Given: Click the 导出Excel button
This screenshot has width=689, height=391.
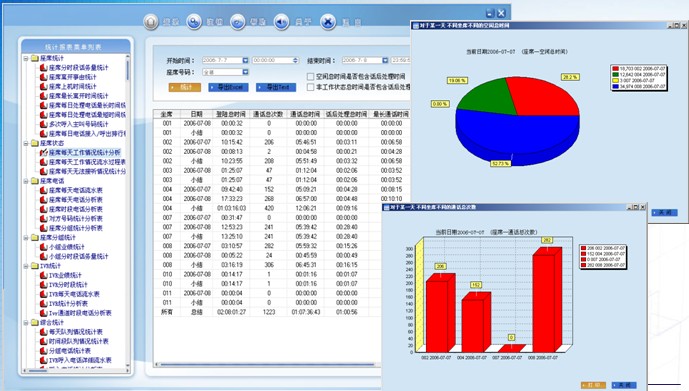Looking at the screenshot, I should tap(228, 87).
